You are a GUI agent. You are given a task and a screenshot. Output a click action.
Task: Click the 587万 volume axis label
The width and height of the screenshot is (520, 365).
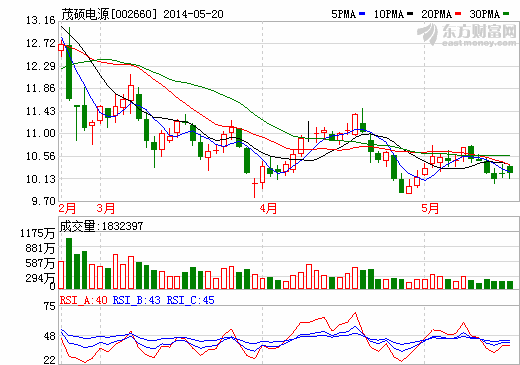[x=40, y=263]
